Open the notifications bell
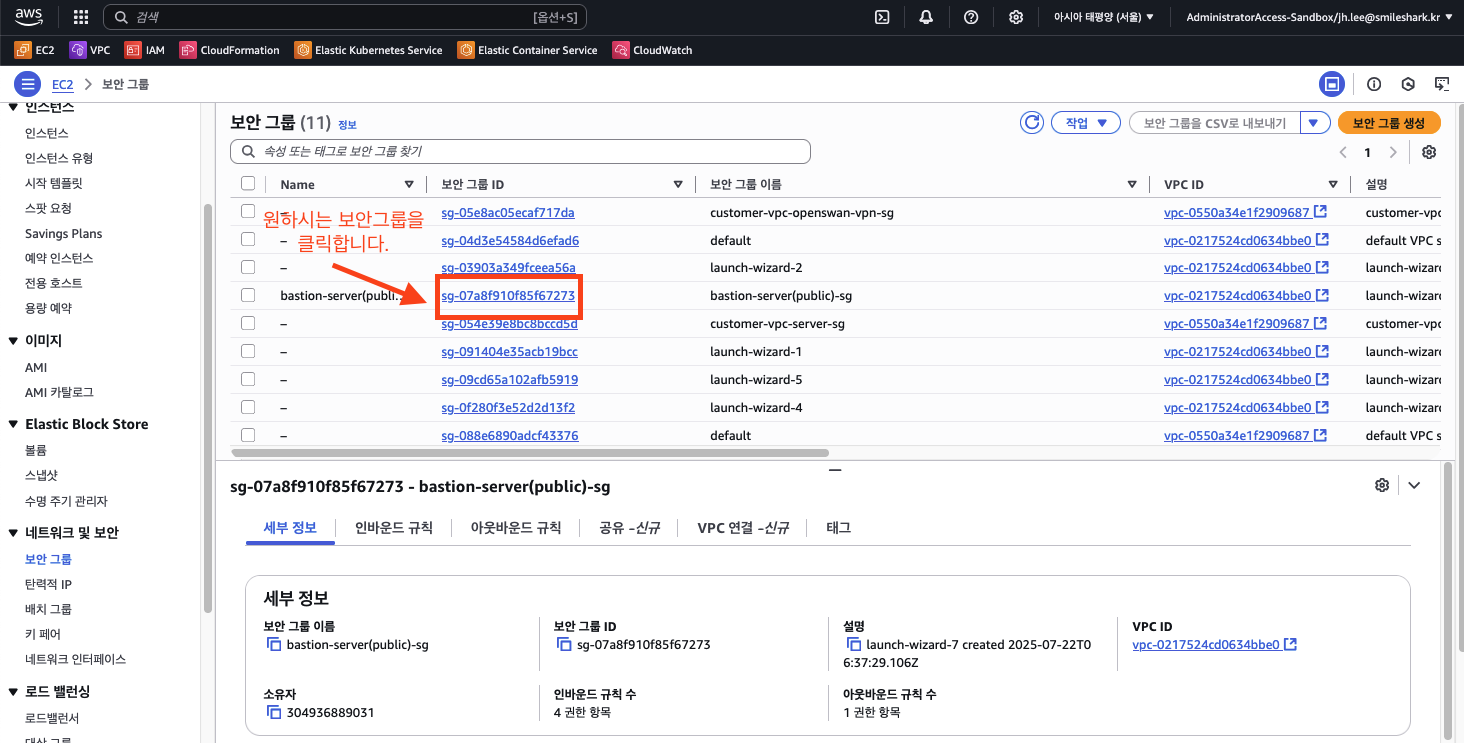1464x743 pixels. 926,17
